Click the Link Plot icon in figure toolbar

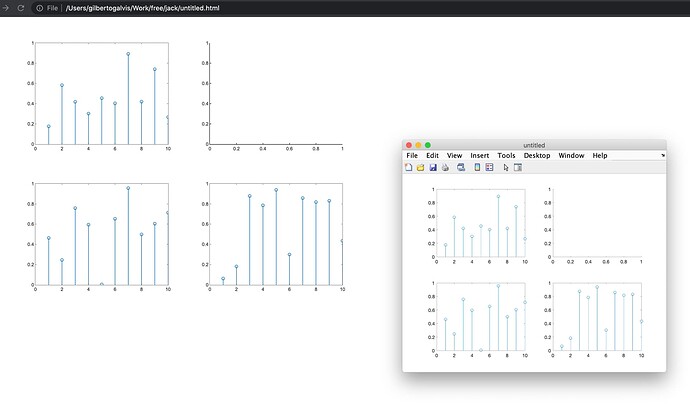pos(461,167)
